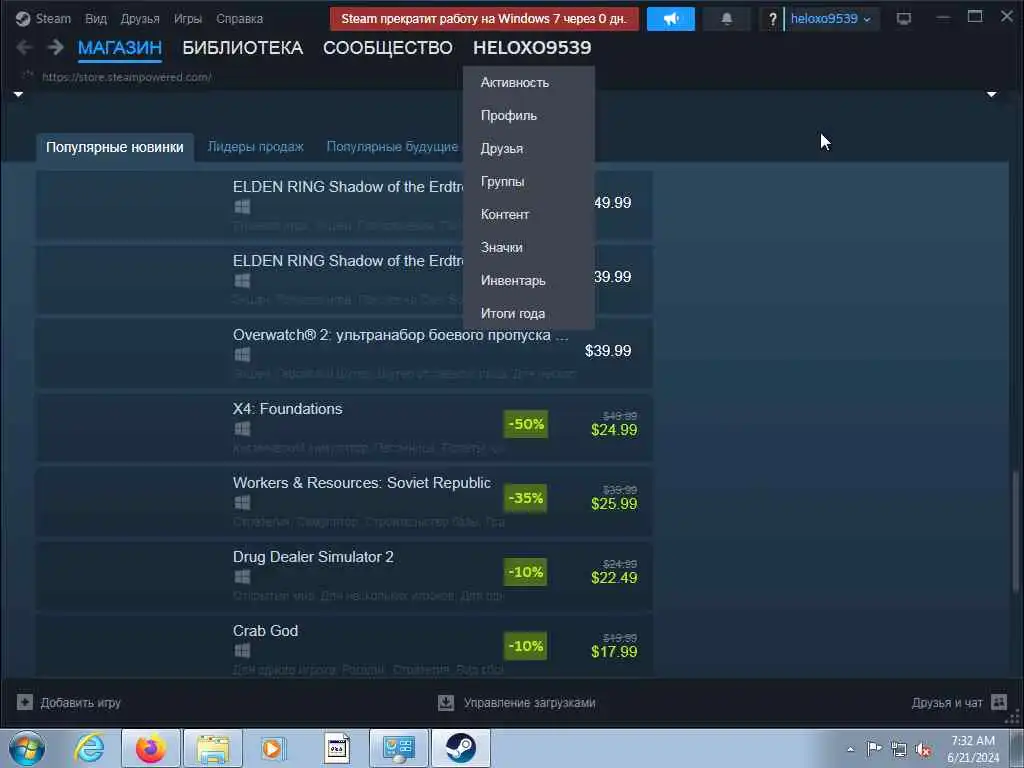Switch to Популярные будущие tab
1024x768 pixels.
click(x=392, y=147)
